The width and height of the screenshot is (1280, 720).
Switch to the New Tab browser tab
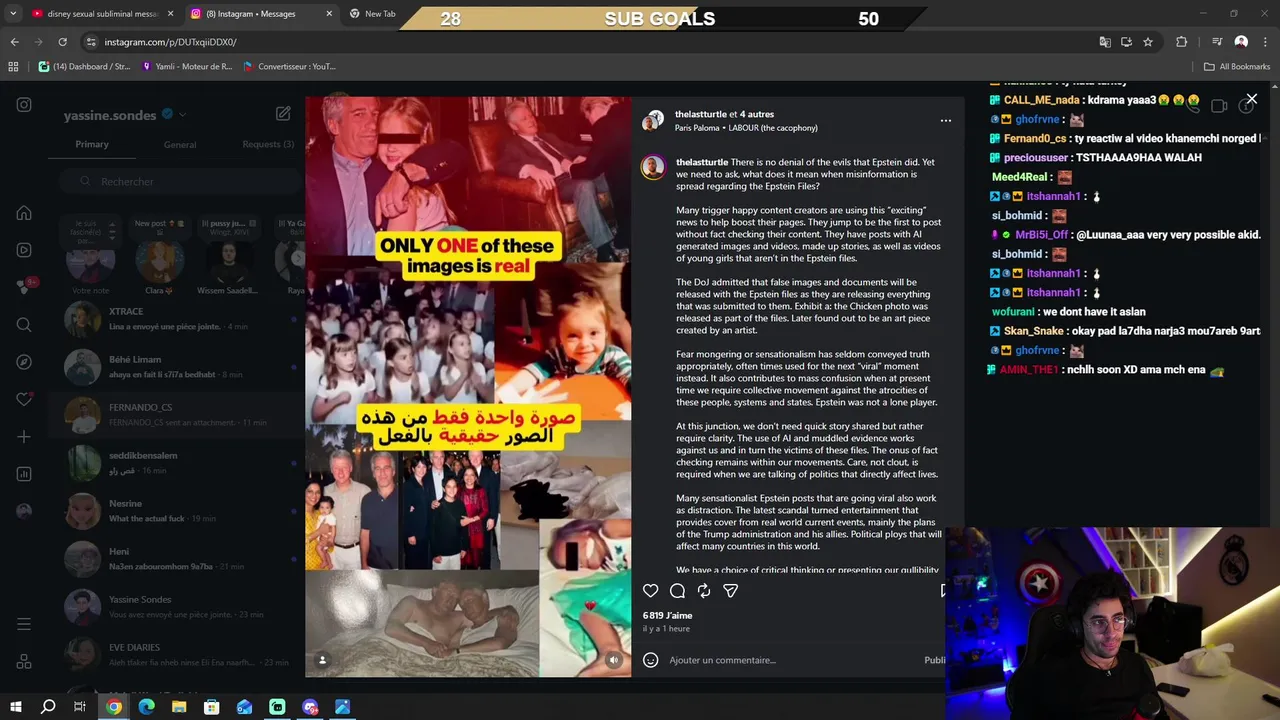380,14
